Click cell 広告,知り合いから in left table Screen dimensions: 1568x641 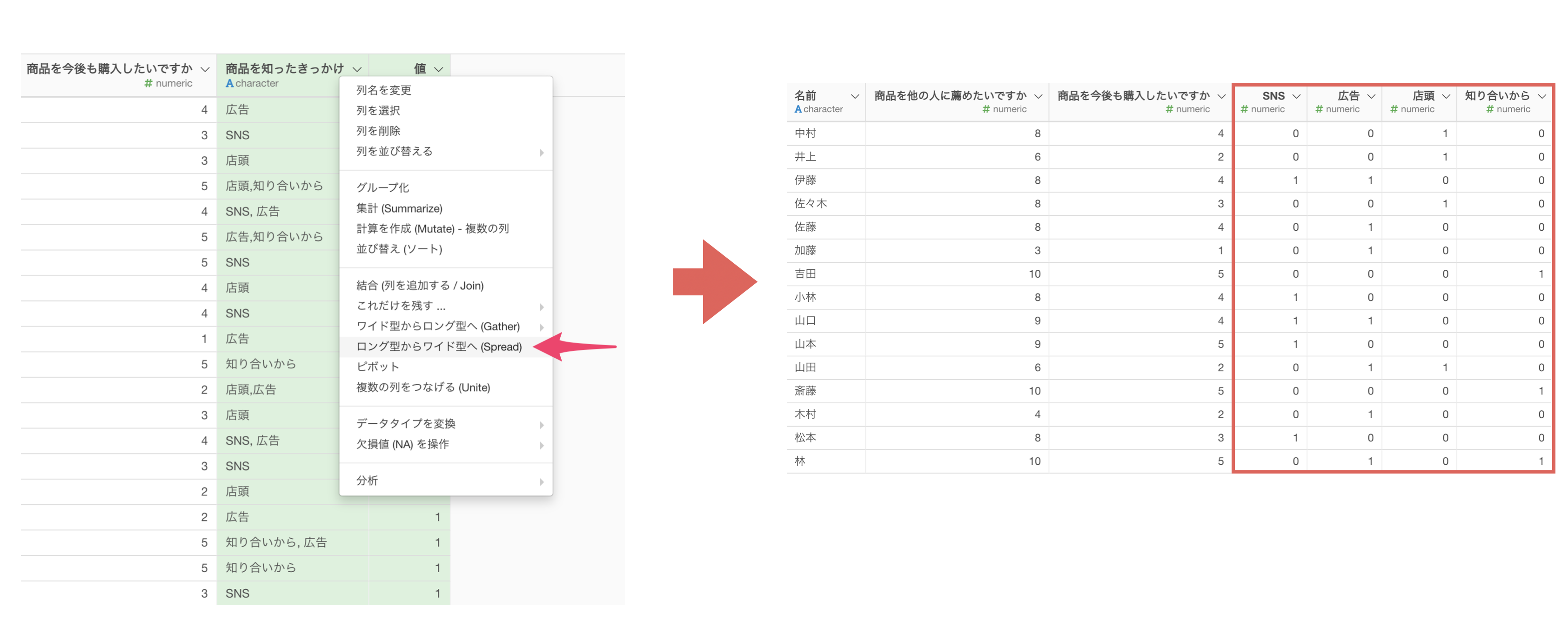pos(274,237)
